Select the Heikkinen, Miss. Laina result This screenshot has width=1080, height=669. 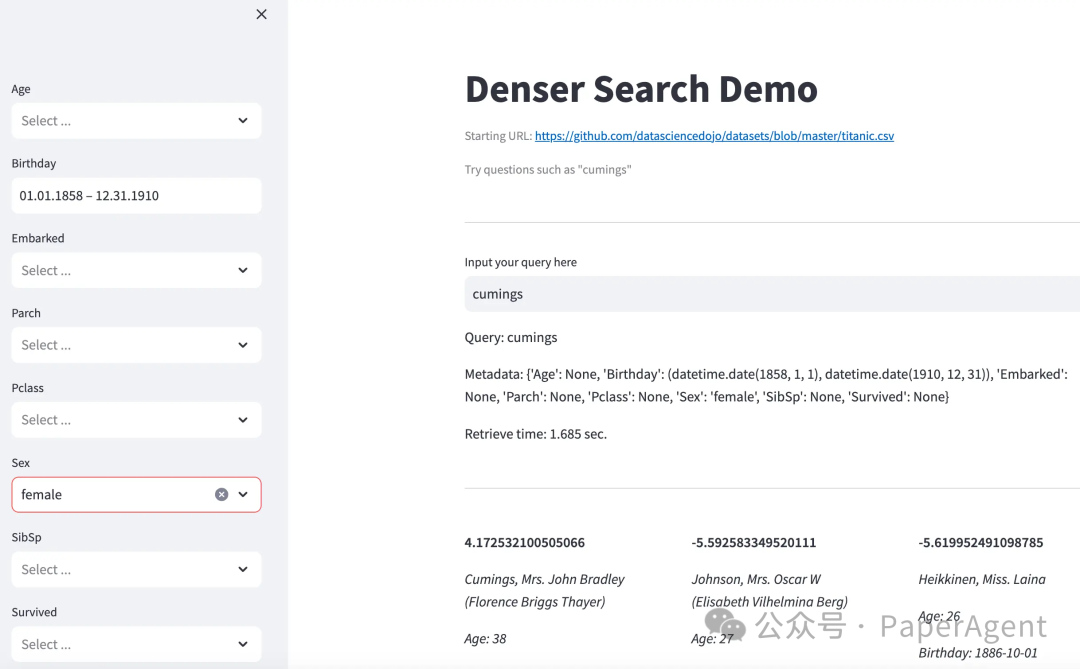tap(981, 579)
